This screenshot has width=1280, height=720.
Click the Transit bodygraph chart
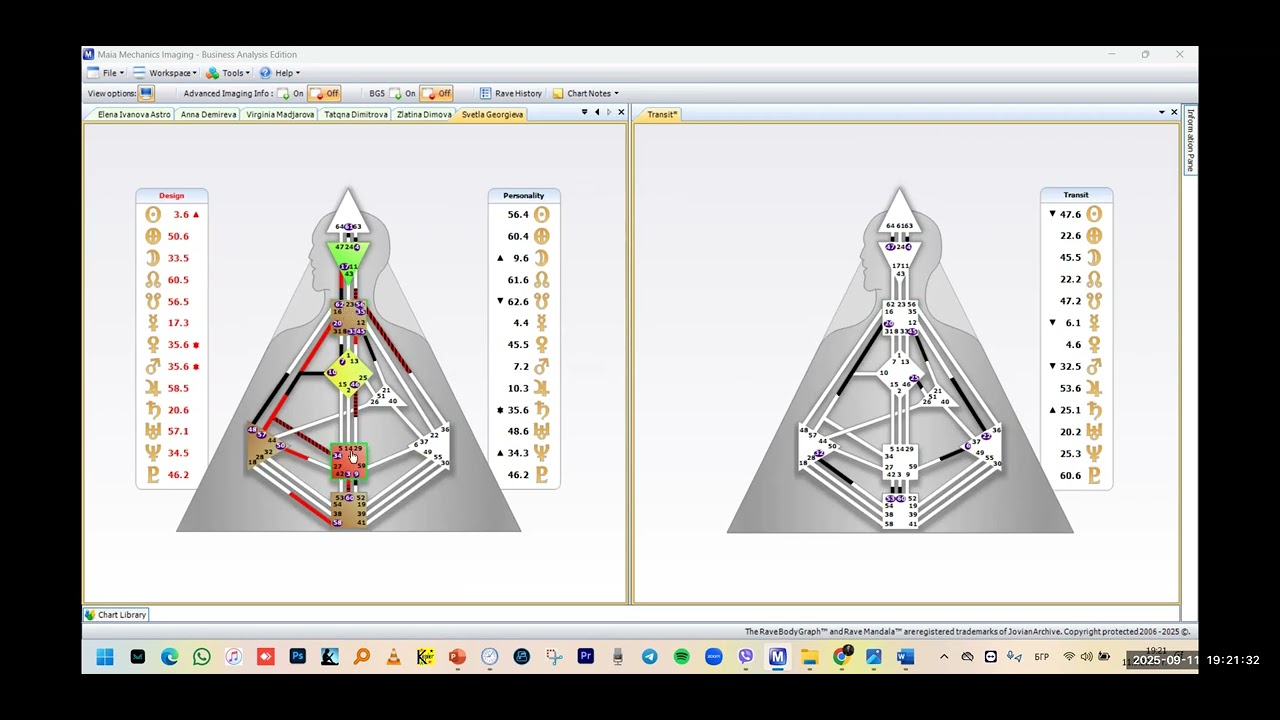coord(900,360)
